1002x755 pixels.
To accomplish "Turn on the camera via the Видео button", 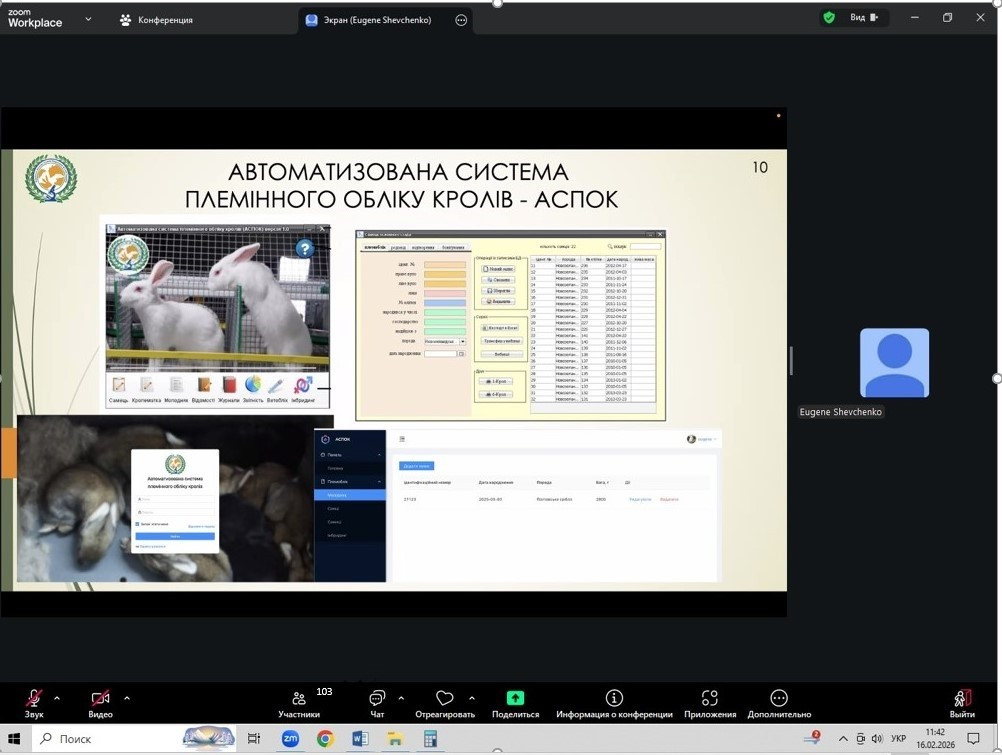I will (x=100, y=699).
